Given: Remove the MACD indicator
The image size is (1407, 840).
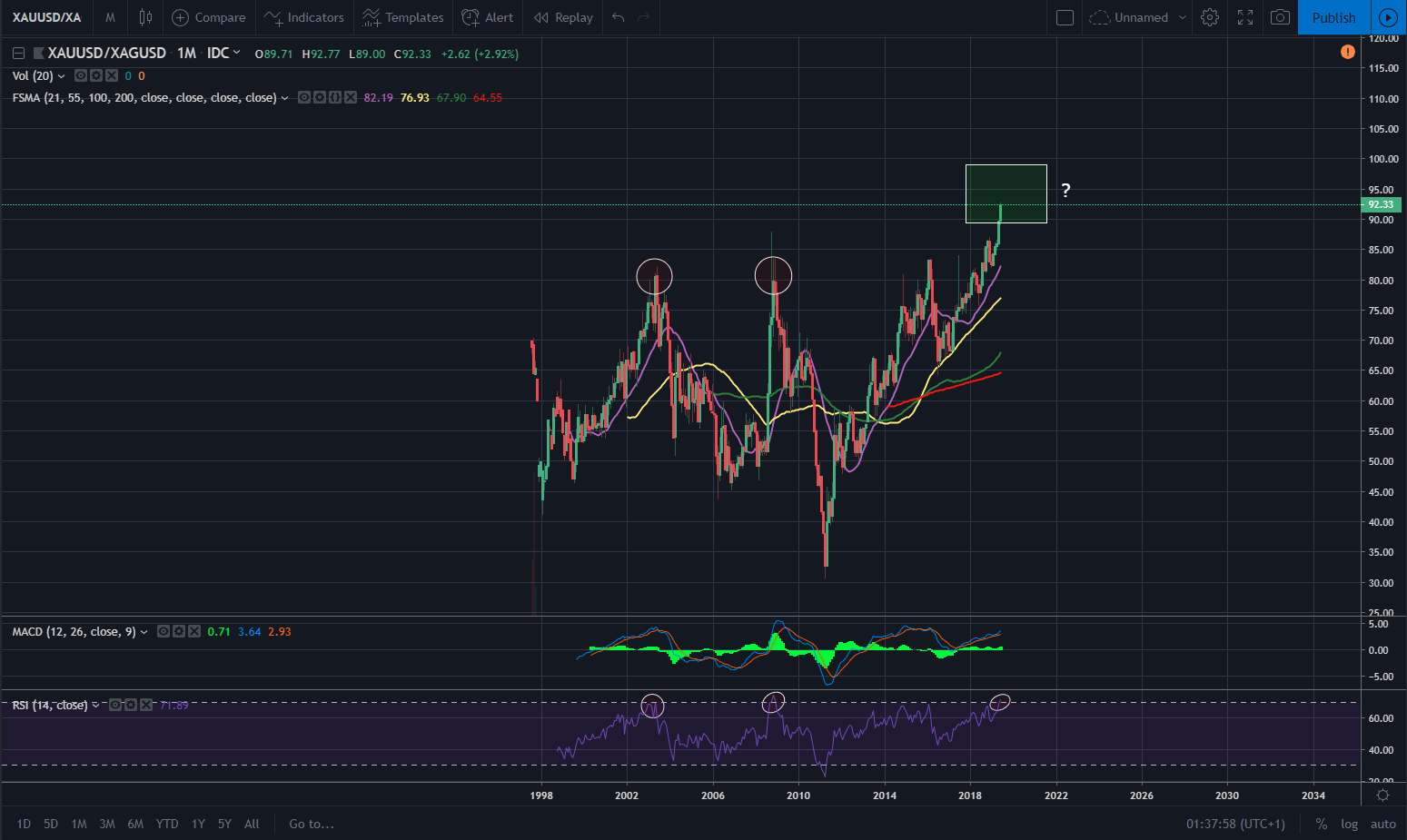Looking at the screenshot, I should click(194, 631).
